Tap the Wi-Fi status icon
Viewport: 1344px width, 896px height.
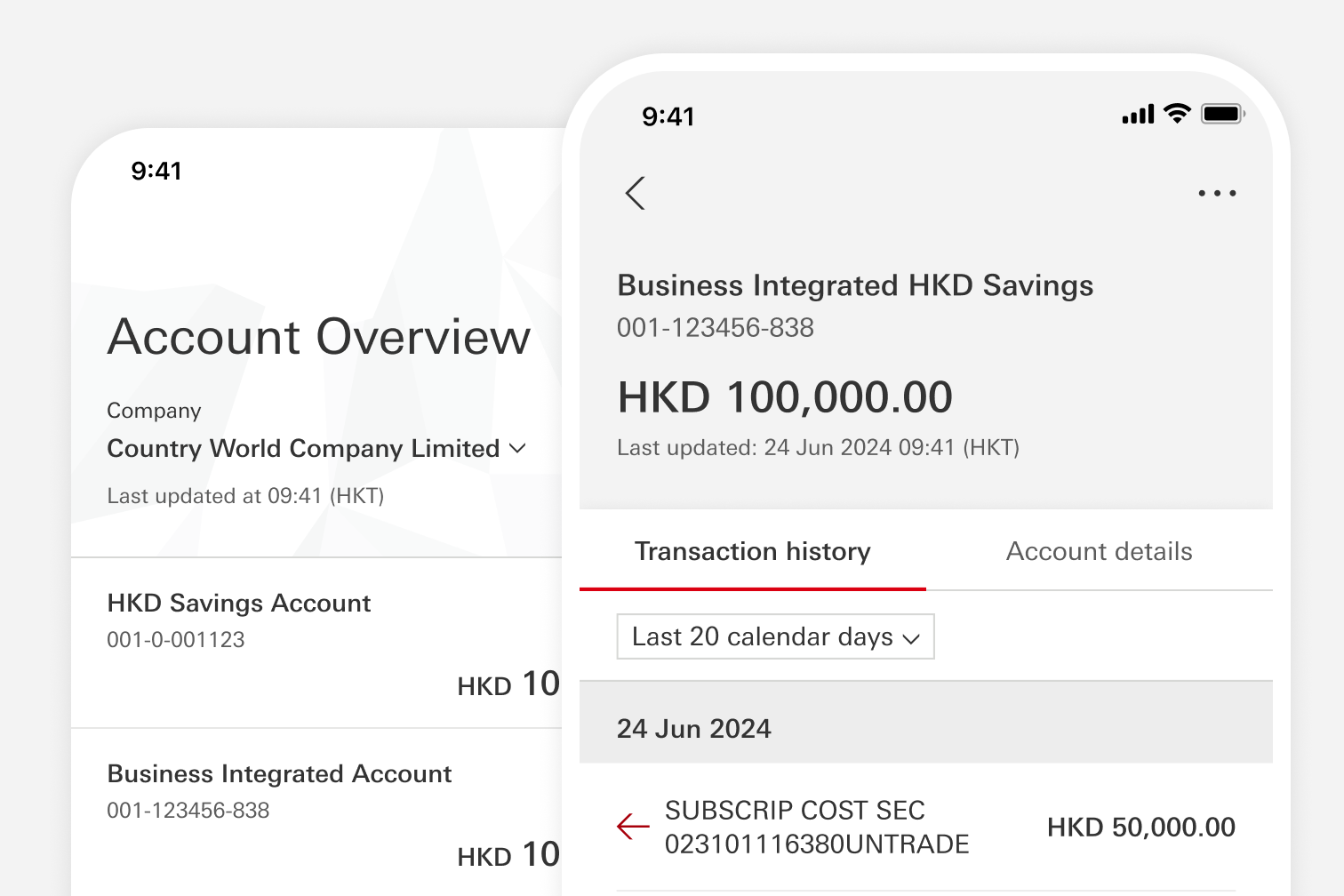1177,114
